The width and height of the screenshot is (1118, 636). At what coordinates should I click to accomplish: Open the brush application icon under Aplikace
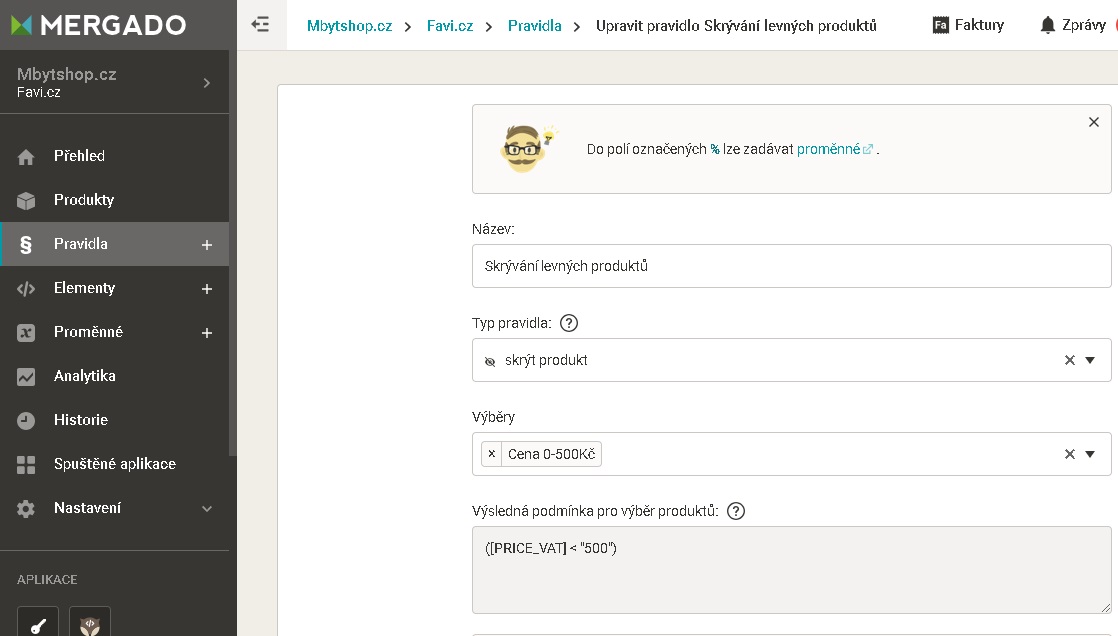[x=38, y=622]
